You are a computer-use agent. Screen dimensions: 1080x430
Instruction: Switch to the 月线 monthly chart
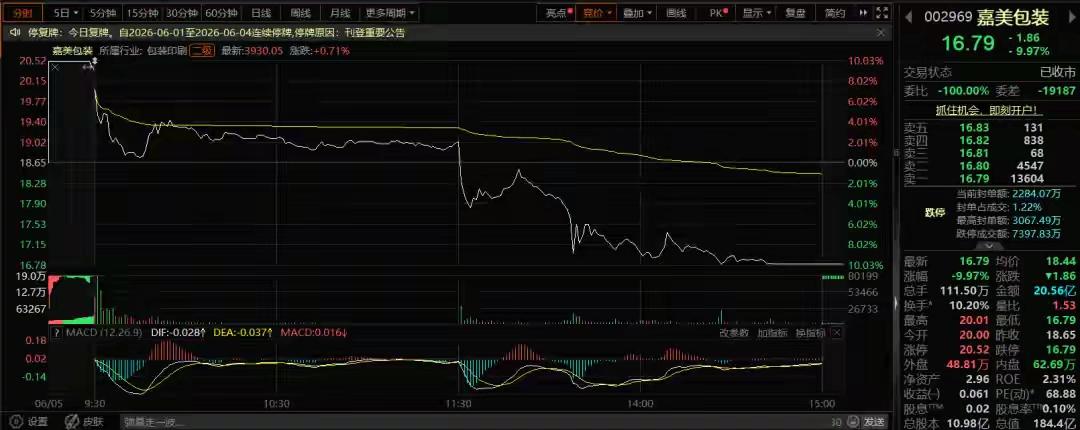[340, 12]
